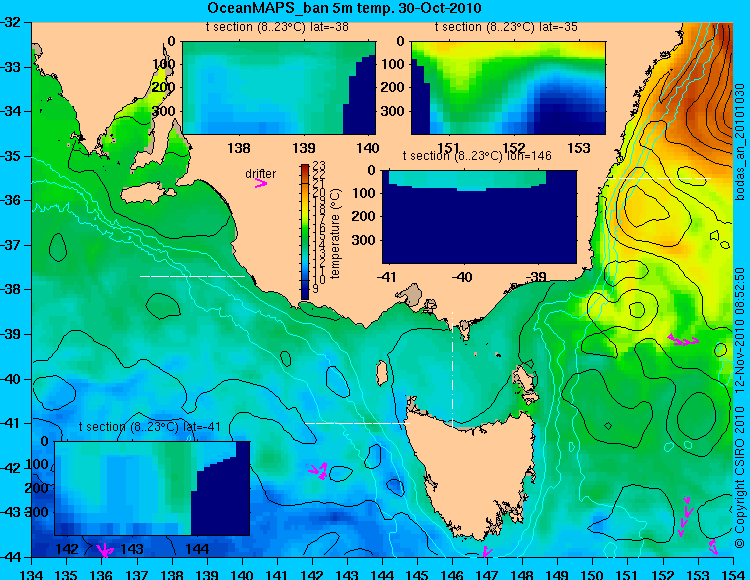This screenshot has height=580, width=750.
Task: Click the white dashed section line at lat -38
Action: coord(192,276)
